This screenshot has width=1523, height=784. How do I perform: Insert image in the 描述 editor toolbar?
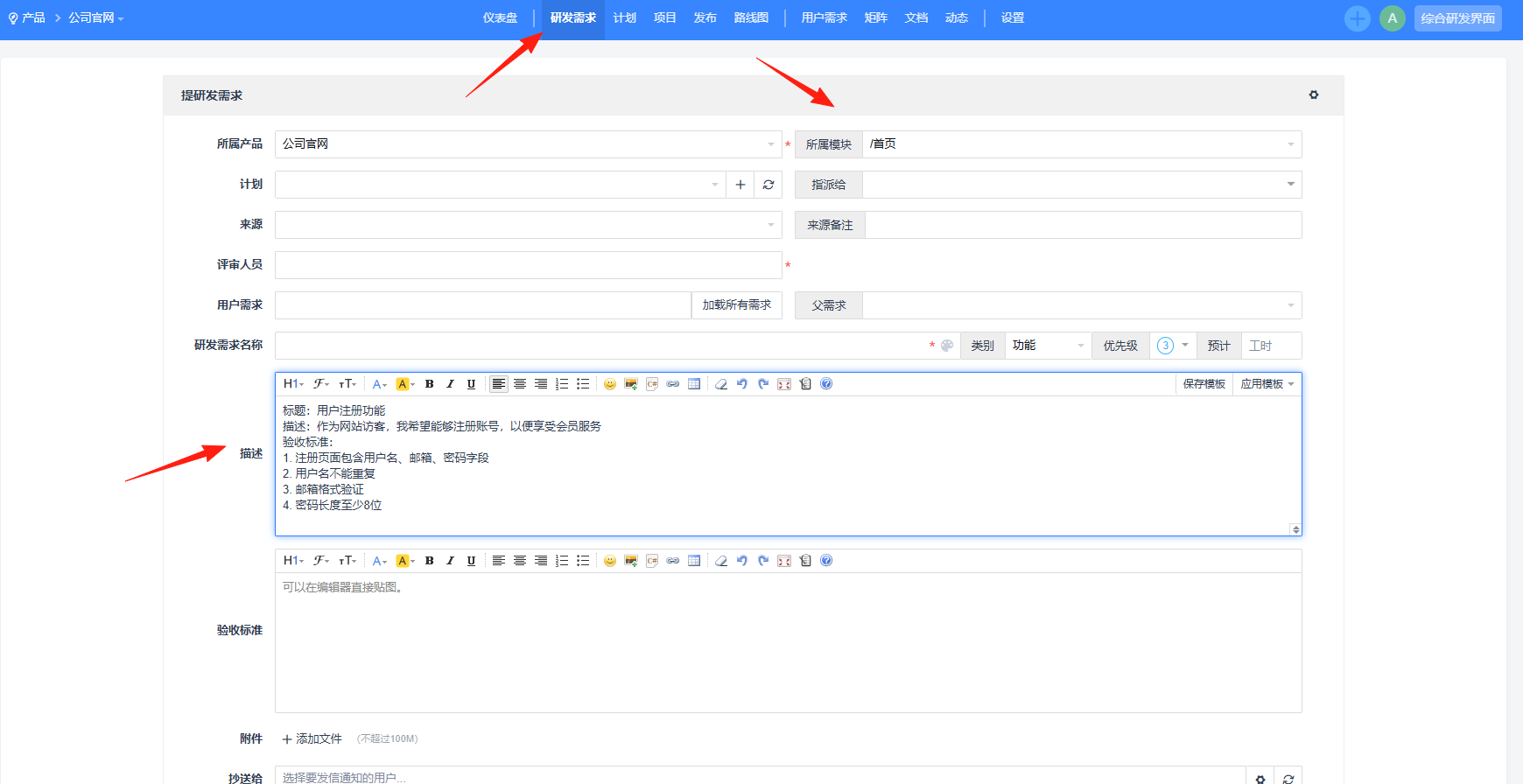tap(631, 384)
